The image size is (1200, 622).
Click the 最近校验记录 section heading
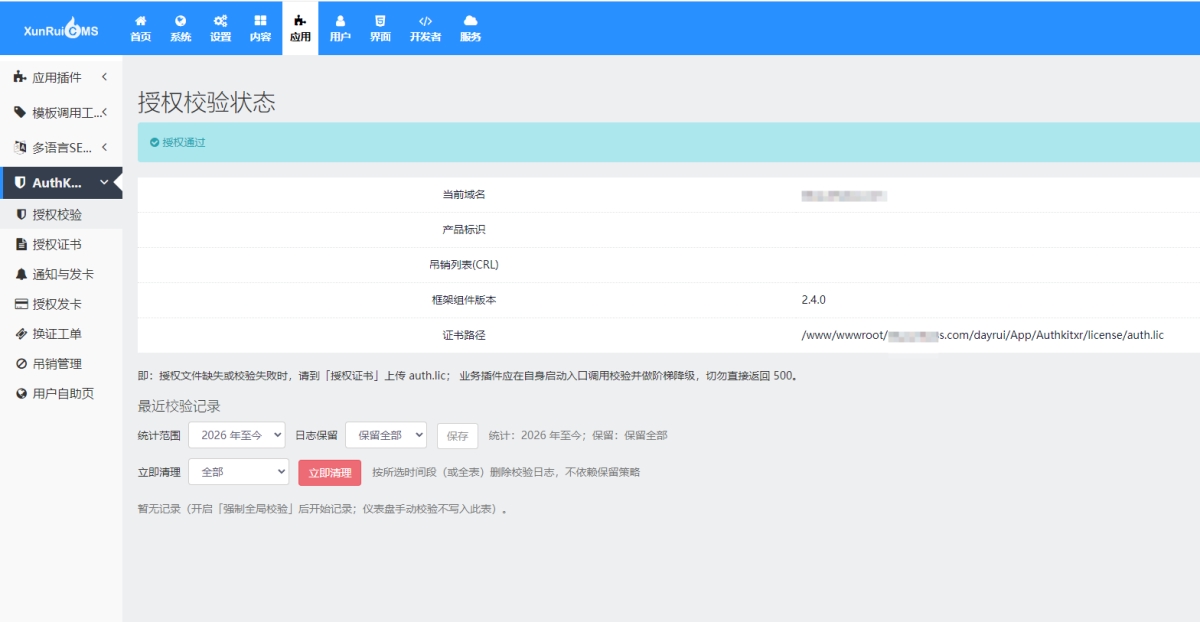tap(179, 406)
